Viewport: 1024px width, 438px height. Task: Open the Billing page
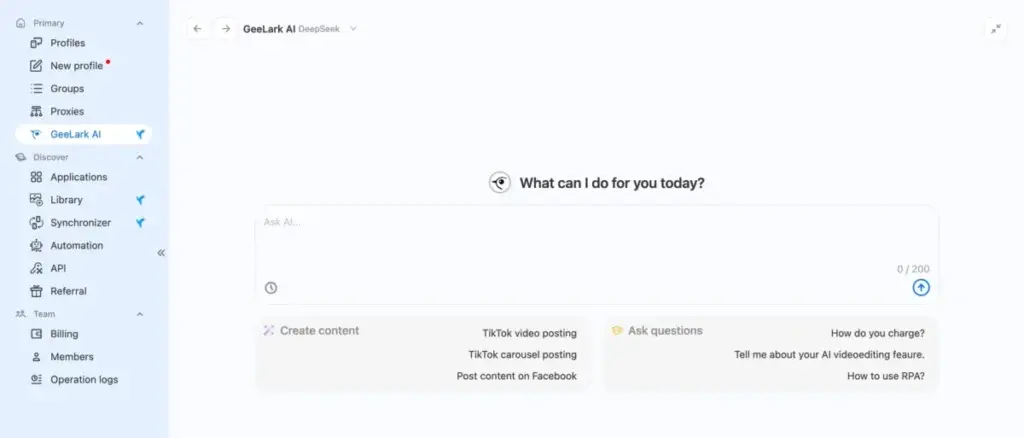coord(64,334)
